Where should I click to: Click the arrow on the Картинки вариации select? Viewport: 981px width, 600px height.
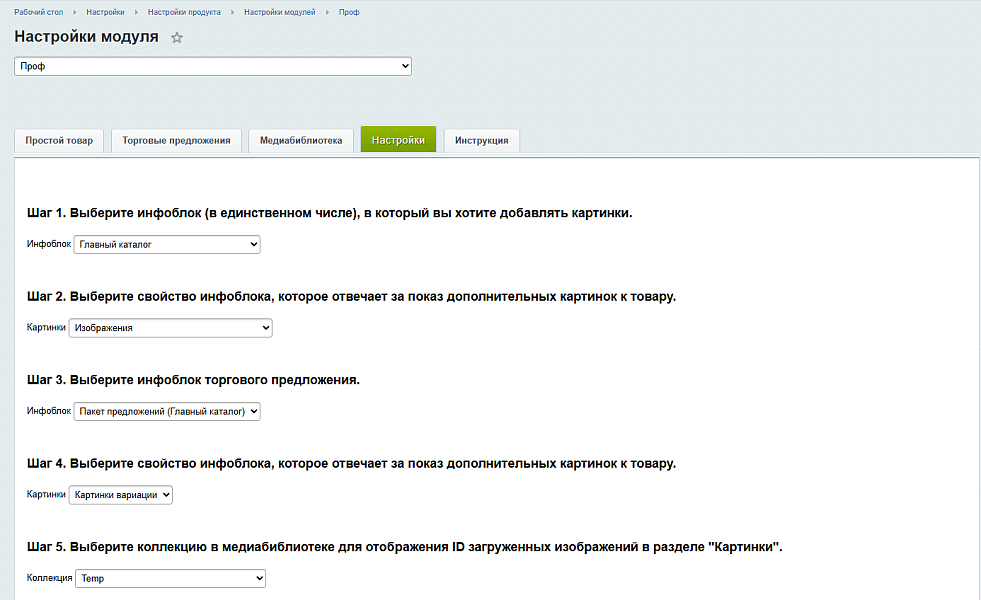point(165,494)
